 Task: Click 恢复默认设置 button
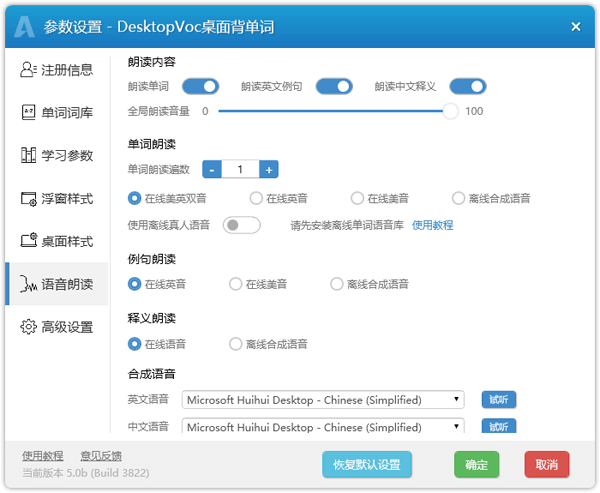tap(367, 465)
